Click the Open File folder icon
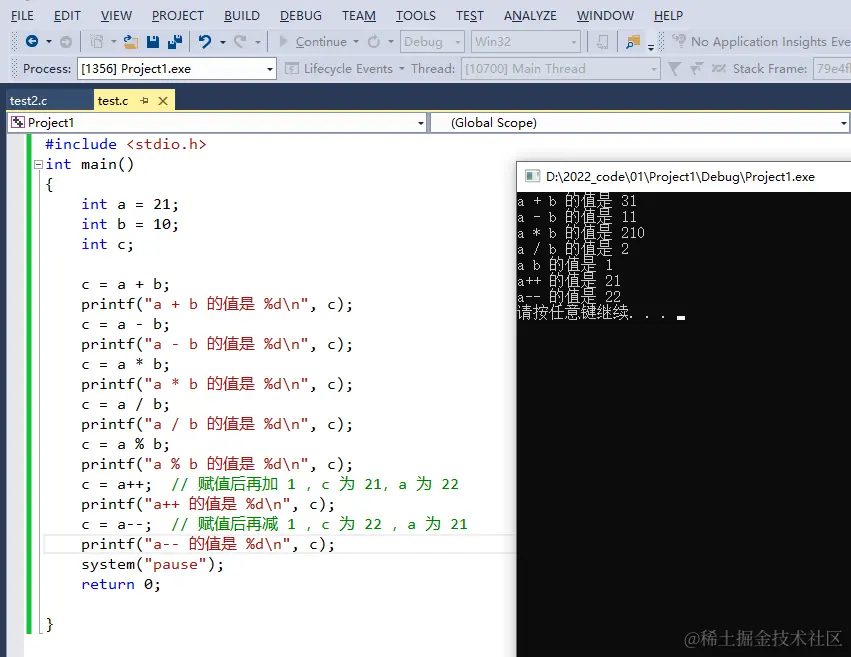Viewport: 851px width, 657px height. [130, 41]
